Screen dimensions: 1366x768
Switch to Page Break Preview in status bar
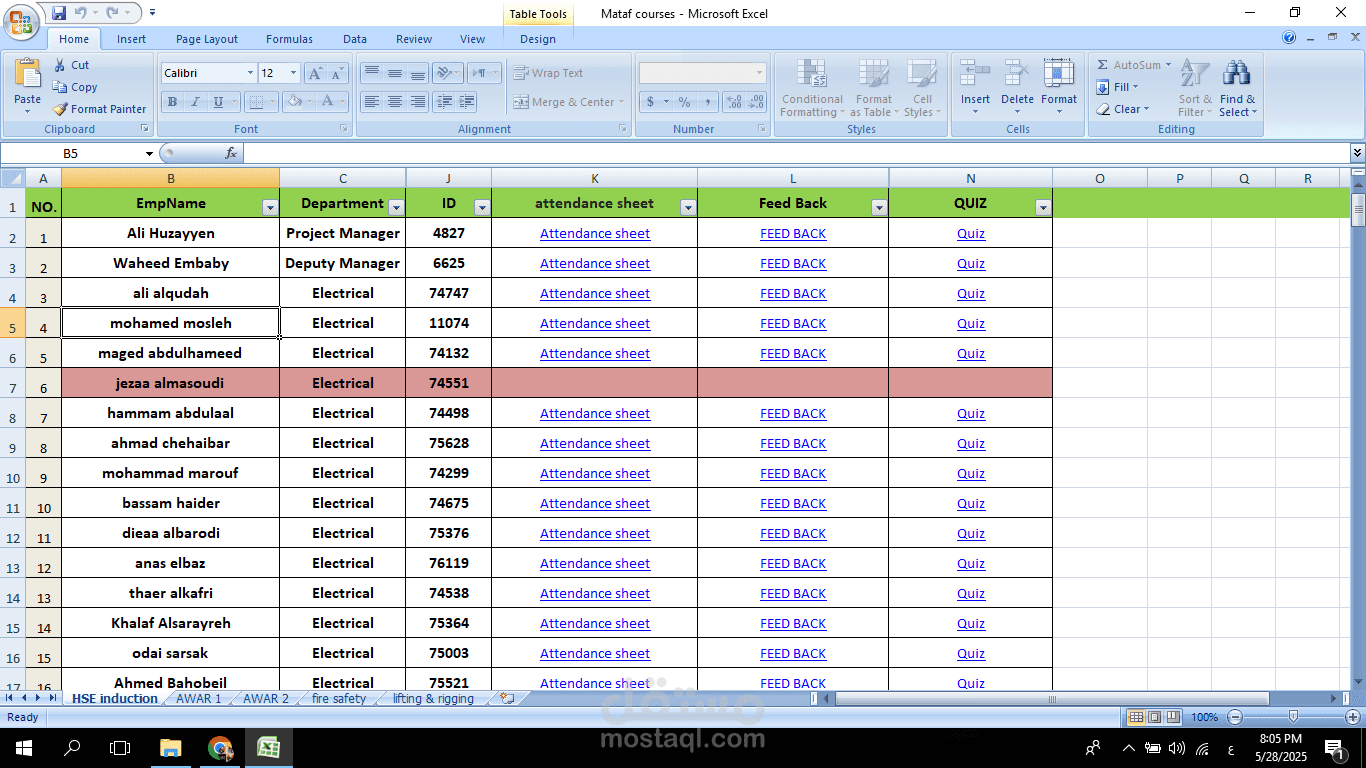coord(1172,717)
